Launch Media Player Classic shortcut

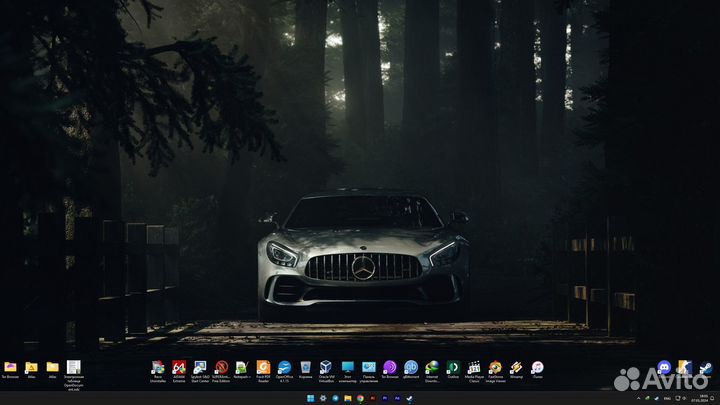tap(474, 368)
